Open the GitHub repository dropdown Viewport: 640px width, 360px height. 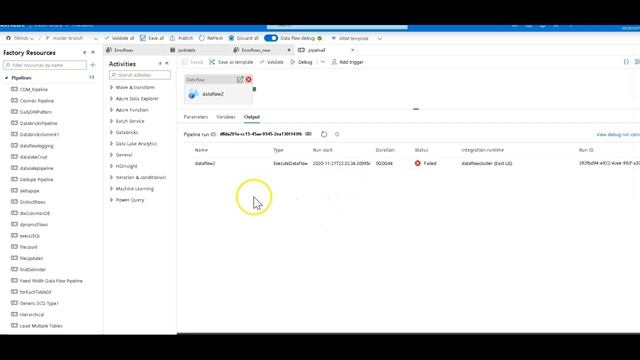click(x=20, y=38)
